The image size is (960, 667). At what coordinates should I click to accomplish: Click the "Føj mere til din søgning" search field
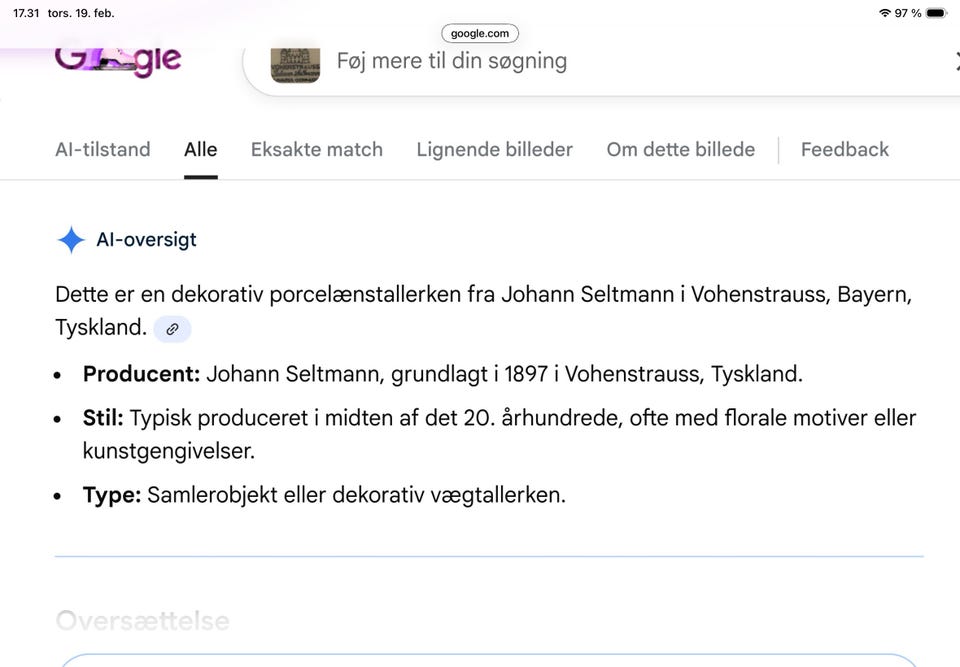[x=451, y=60]
